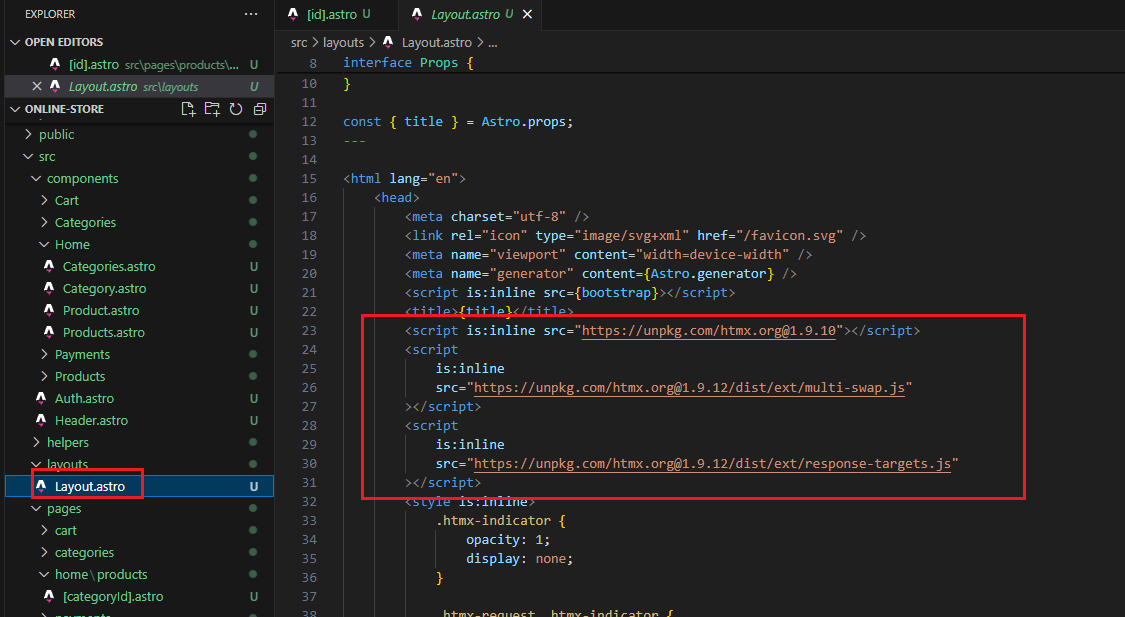Click Astro icon beside Product.astro file
This screenshot has width=1125, height=617.
[49, 310]
